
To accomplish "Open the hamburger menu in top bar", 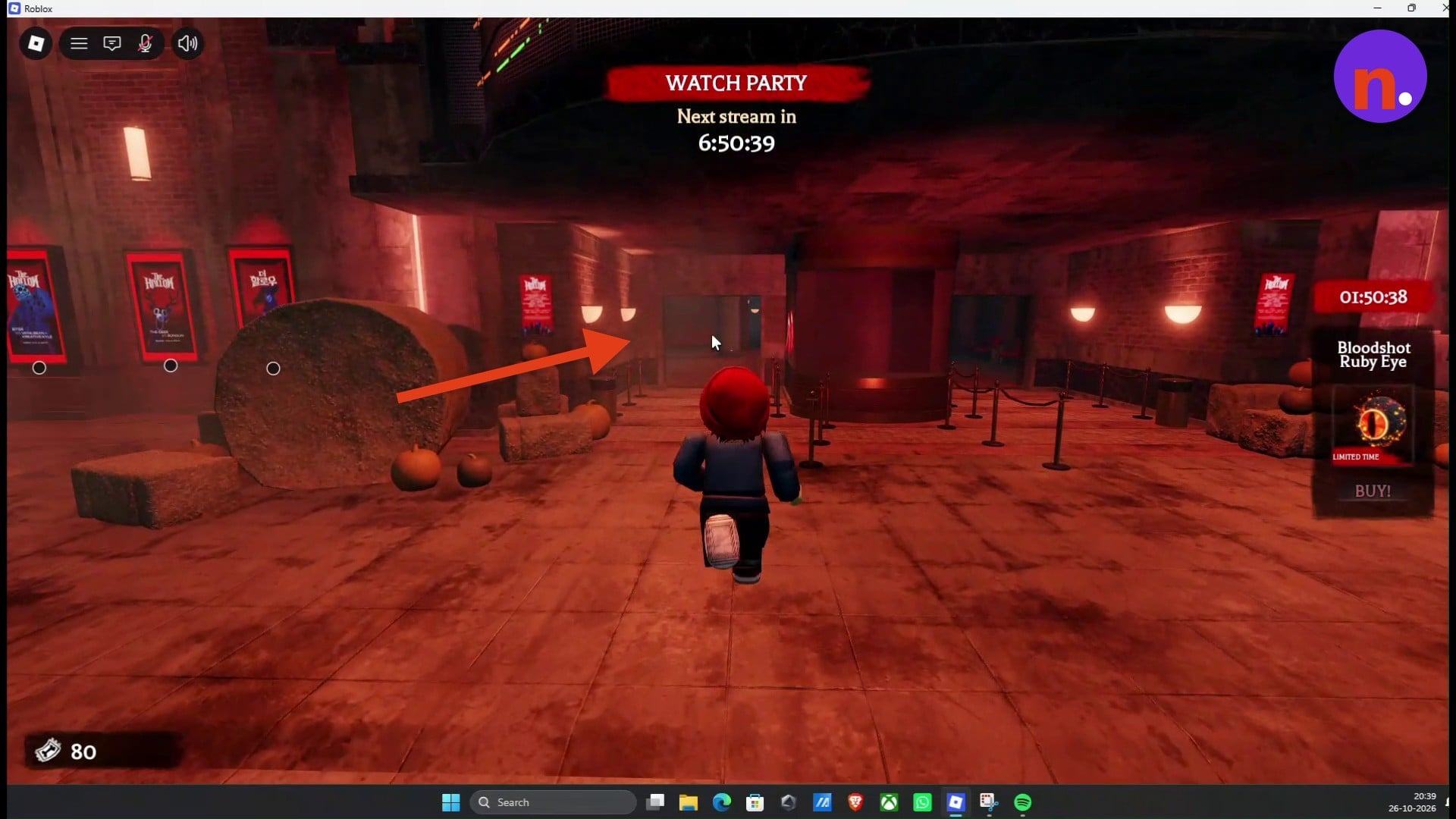I will point(79,43).
